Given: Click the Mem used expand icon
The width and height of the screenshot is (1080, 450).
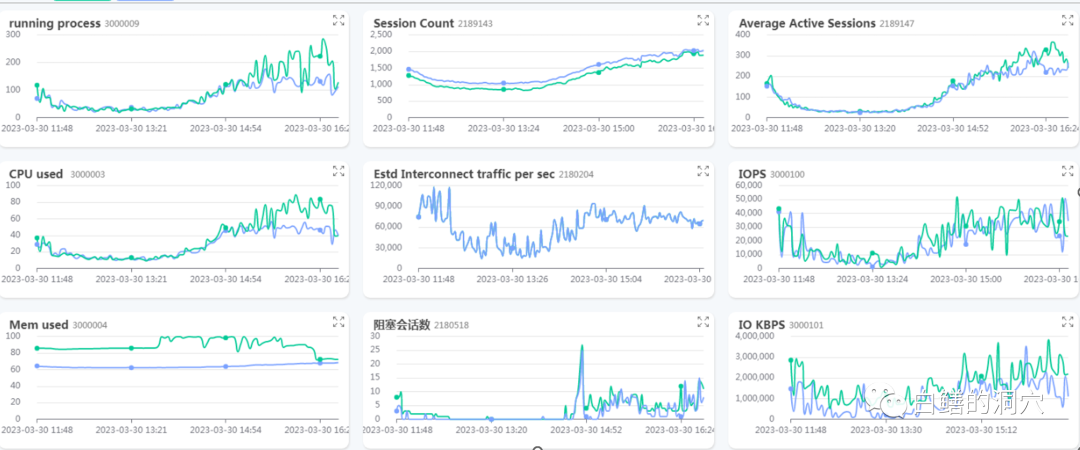Looking at the screenshot, I should [338, 321].
